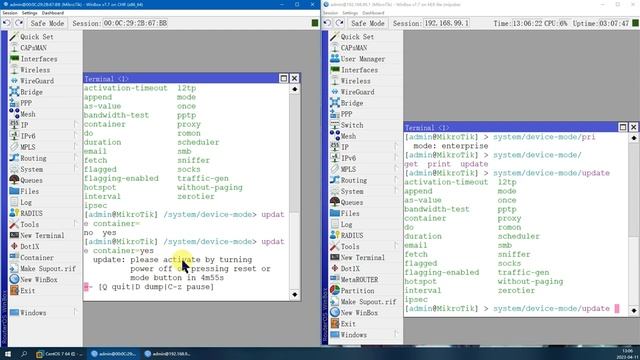Viewport: 640px width, 360px height.
Task: Close the left Terminal <1> window
Action: click(x=294, y=78)
